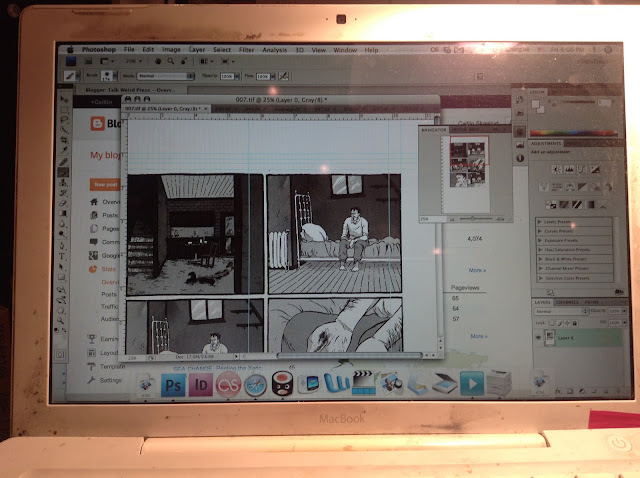Screen dimensions: 640x478
Task: Toggle lock position in Layers panel
Action: (567, 323)
